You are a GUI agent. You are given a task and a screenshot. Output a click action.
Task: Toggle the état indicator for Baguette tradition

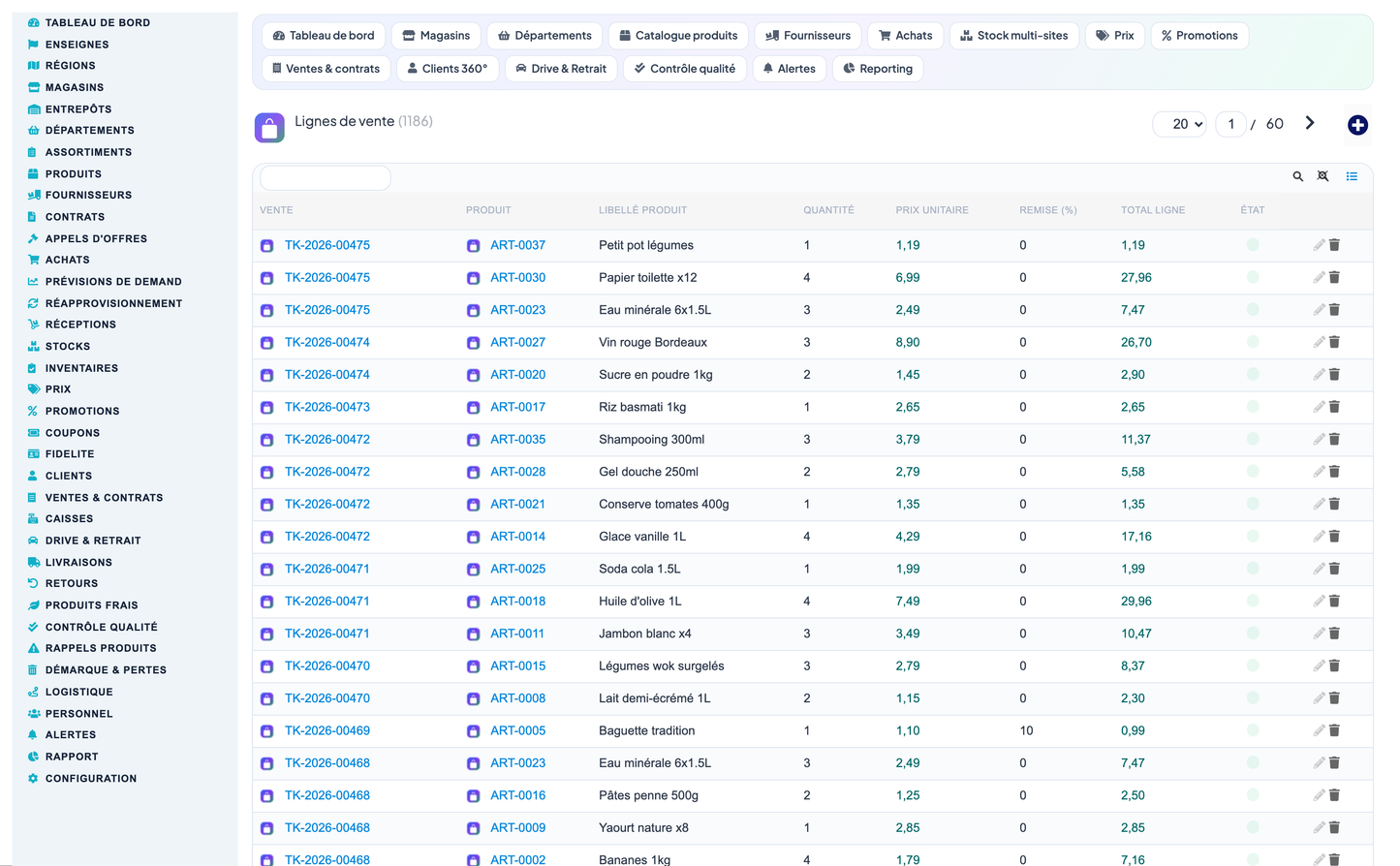pos(1253,730)
